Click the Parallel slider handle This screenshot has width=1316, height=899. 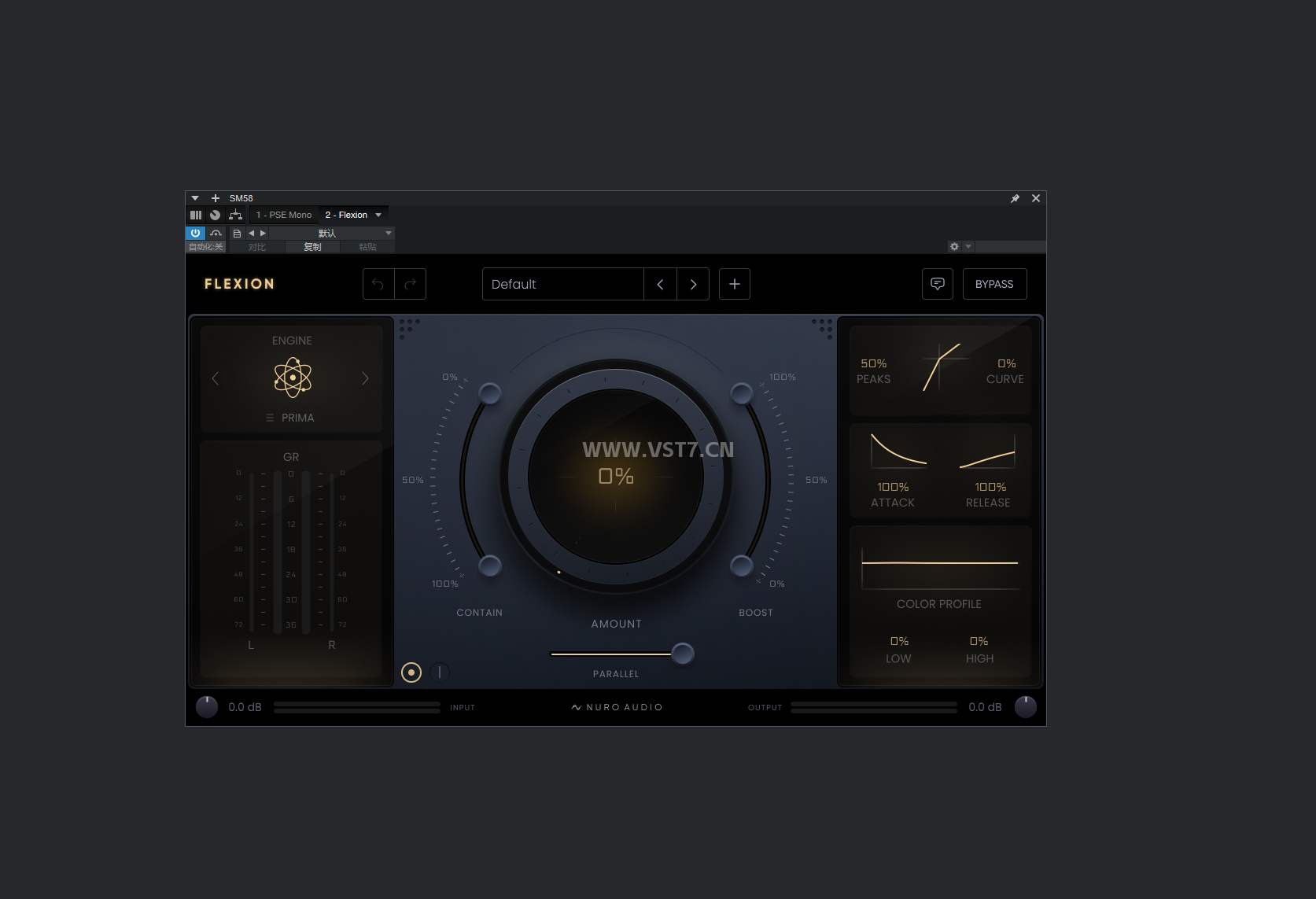tap(683, 654)
